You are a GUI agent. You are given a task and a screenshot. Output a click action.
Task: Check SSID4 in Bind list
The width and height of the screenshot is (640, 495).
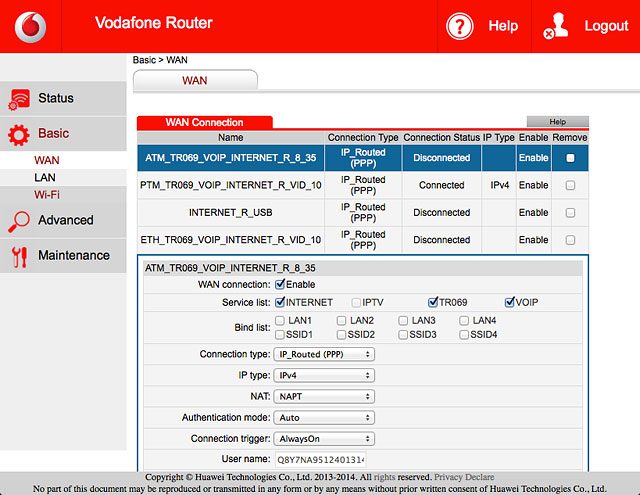point(464,335)
